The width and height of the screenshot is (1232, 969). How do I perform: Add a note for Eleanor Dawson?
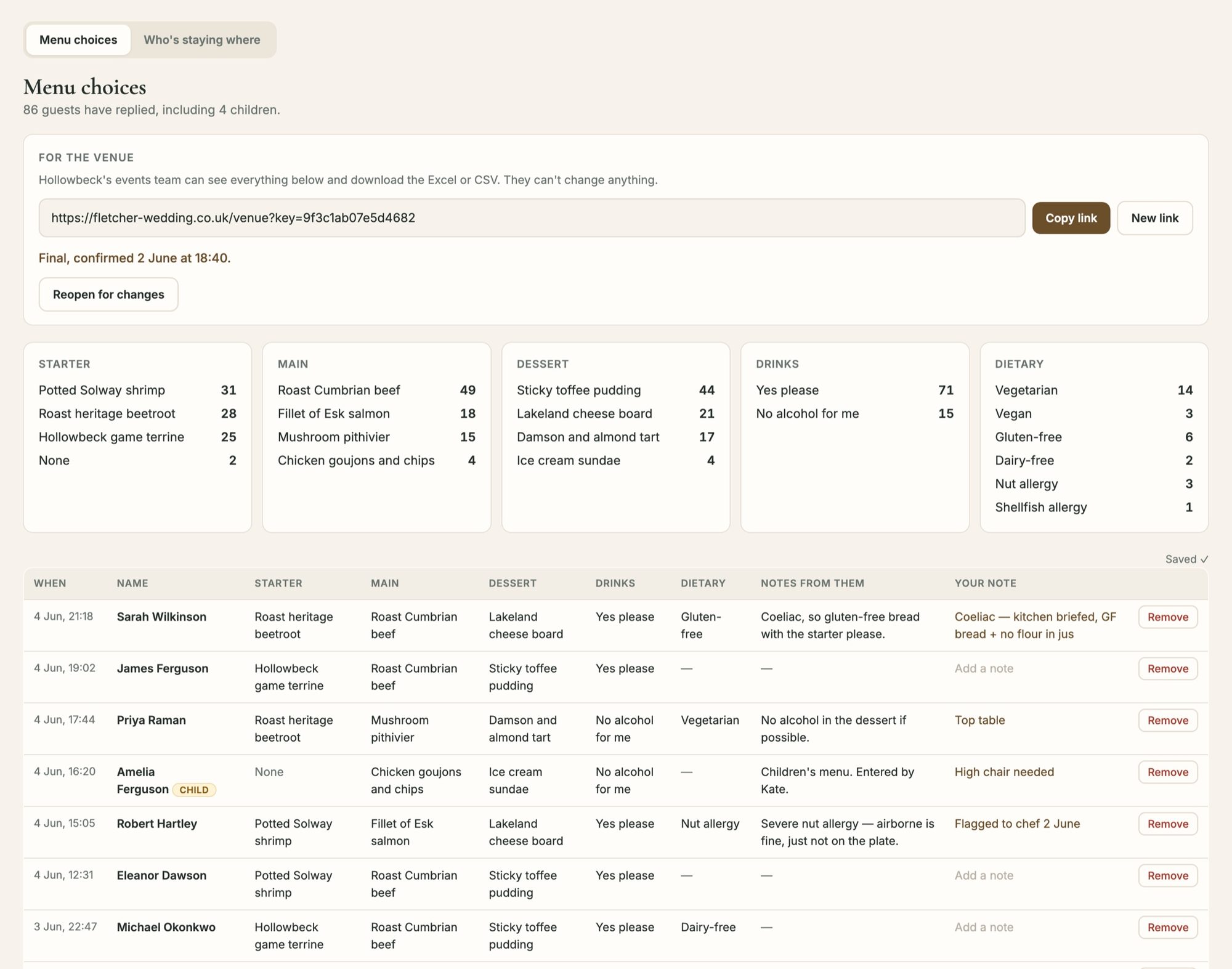click(x=984, y=876)
